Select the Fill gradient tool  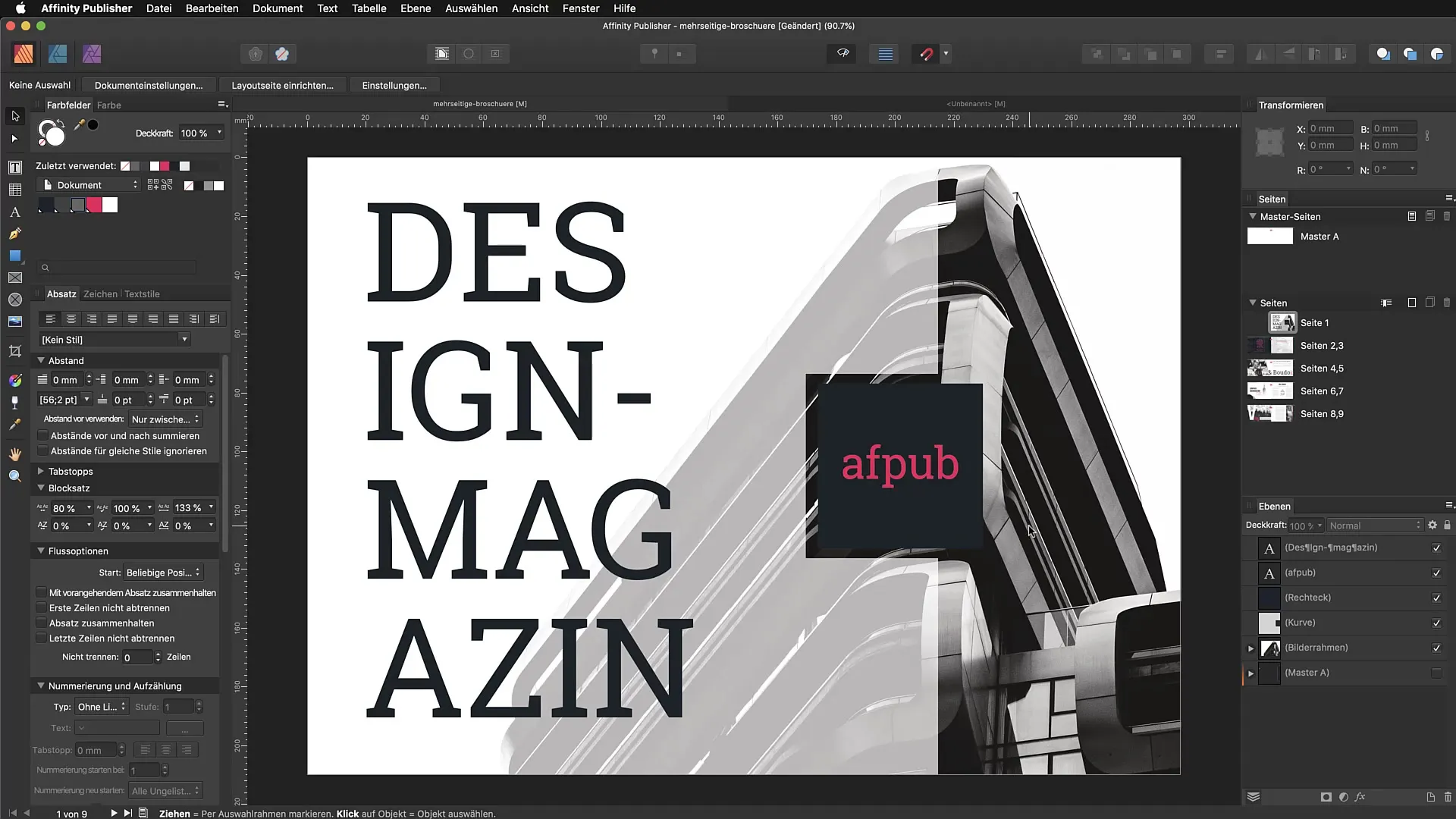pyautogui.click(x=15, y=380)
